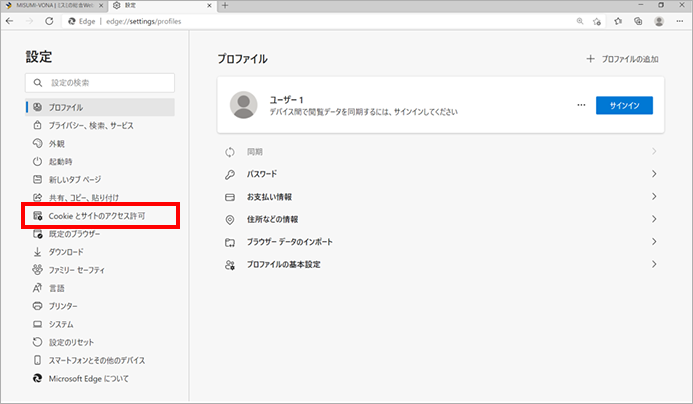Click the user avatar next to ユーザー 1
693x404 pixels.
click(x=244, y=105)
